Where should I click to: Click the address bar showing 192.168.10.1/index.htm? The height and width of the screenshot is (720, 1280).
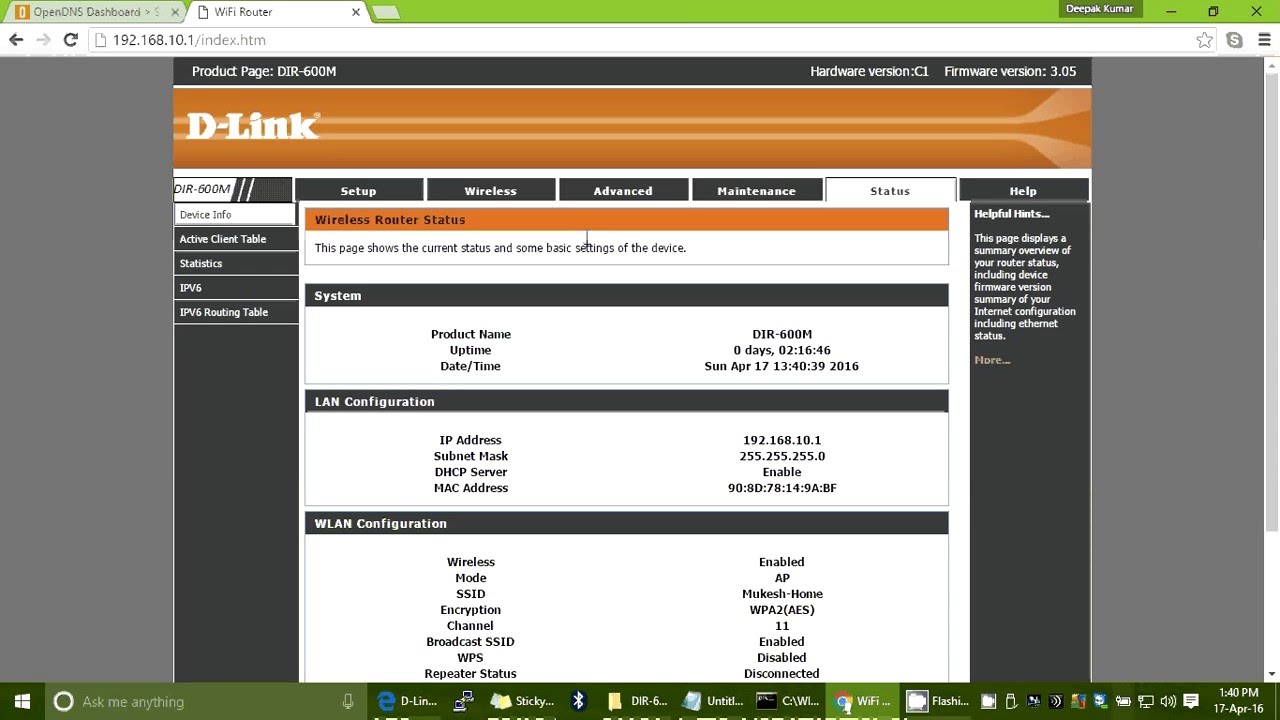point(640,40)
